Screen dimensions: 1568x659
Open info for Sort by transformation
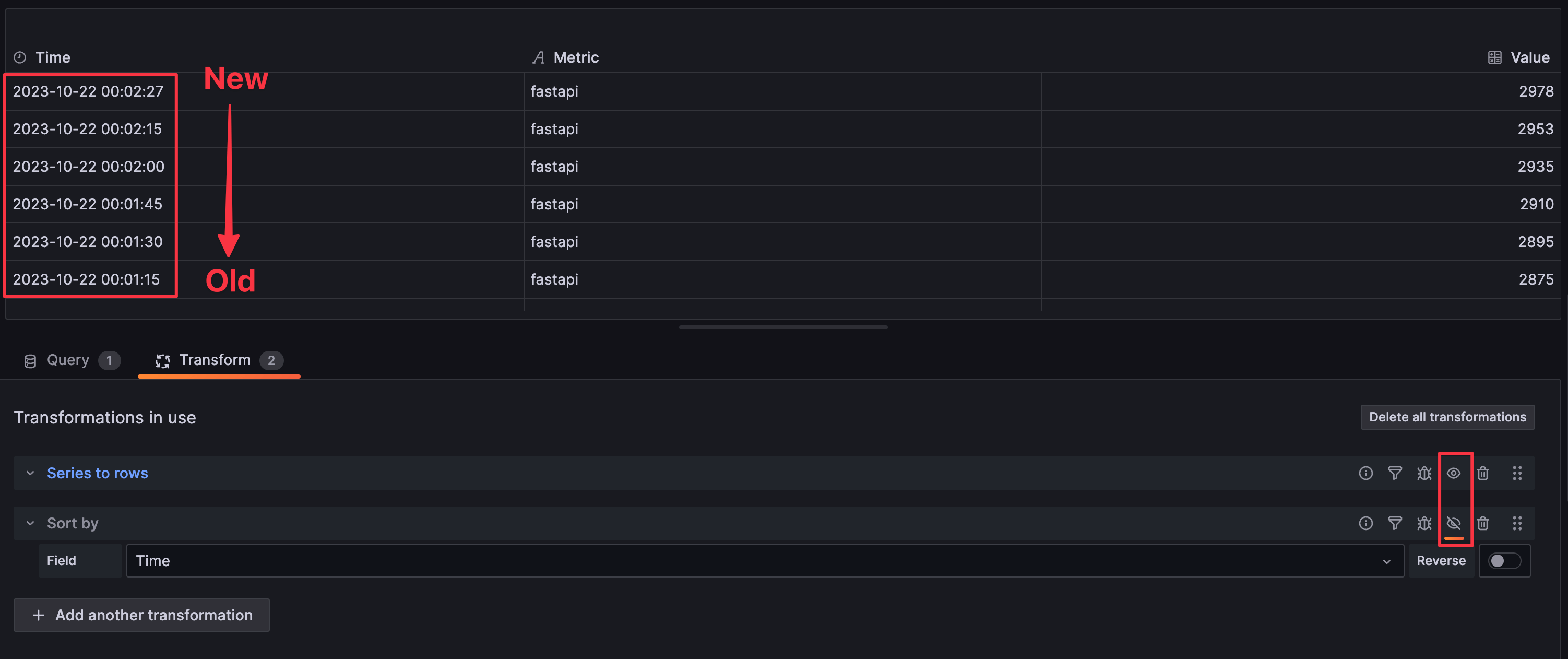coord(1365,523)
